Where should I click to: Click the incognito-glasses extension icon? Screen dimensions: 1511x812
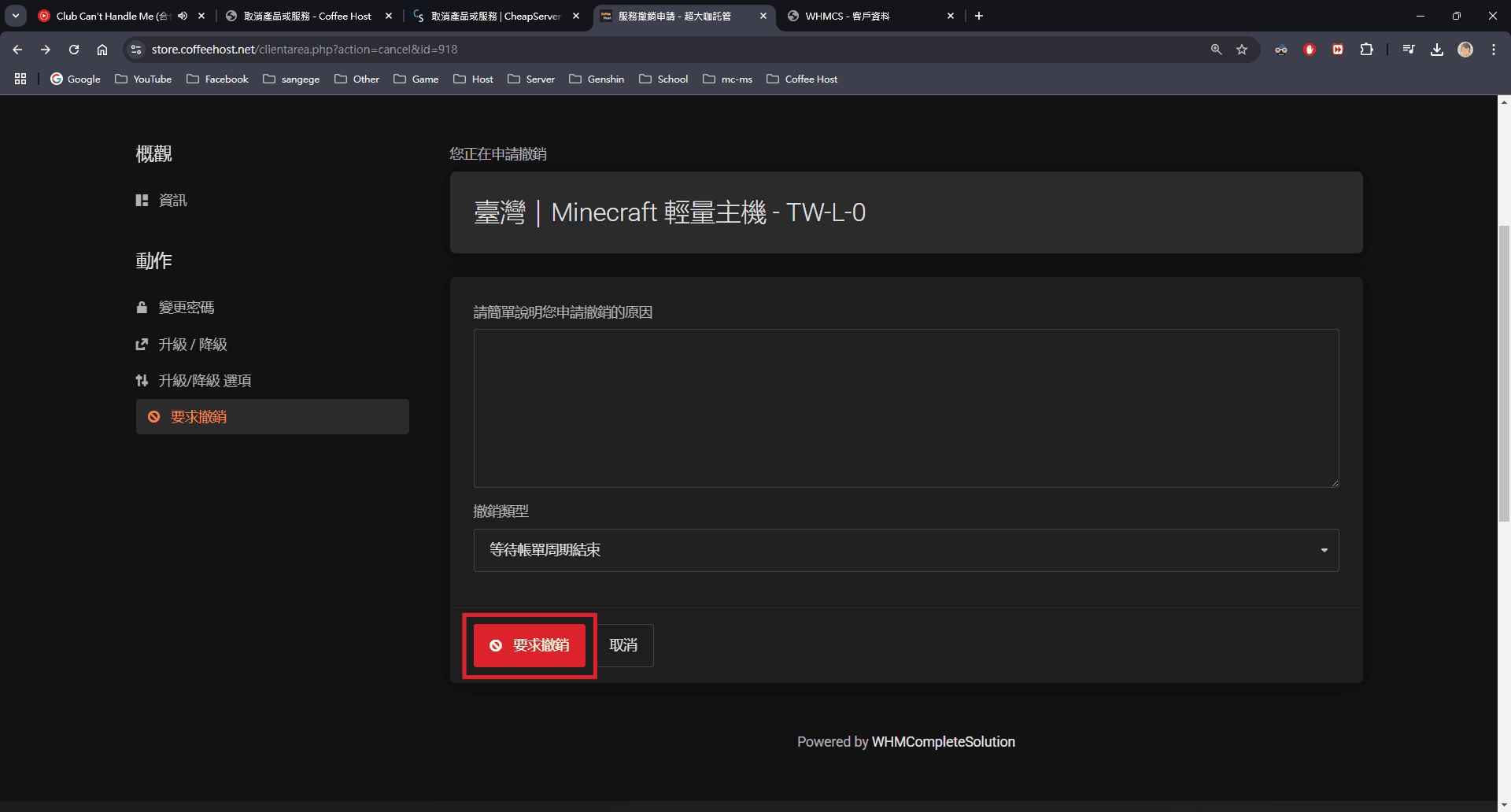pos(1281,50)
